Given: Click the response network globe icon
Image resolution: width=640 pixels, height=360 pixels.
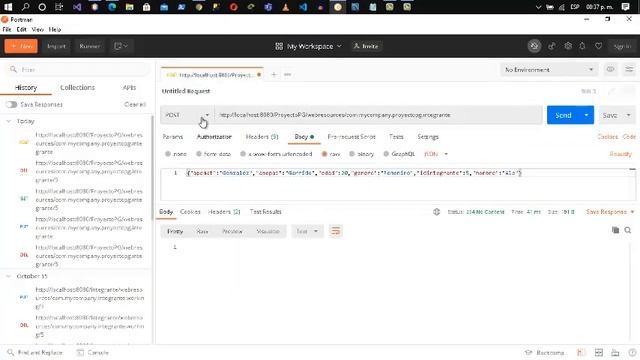Looking at the screenshot, I should coord(436,212).
